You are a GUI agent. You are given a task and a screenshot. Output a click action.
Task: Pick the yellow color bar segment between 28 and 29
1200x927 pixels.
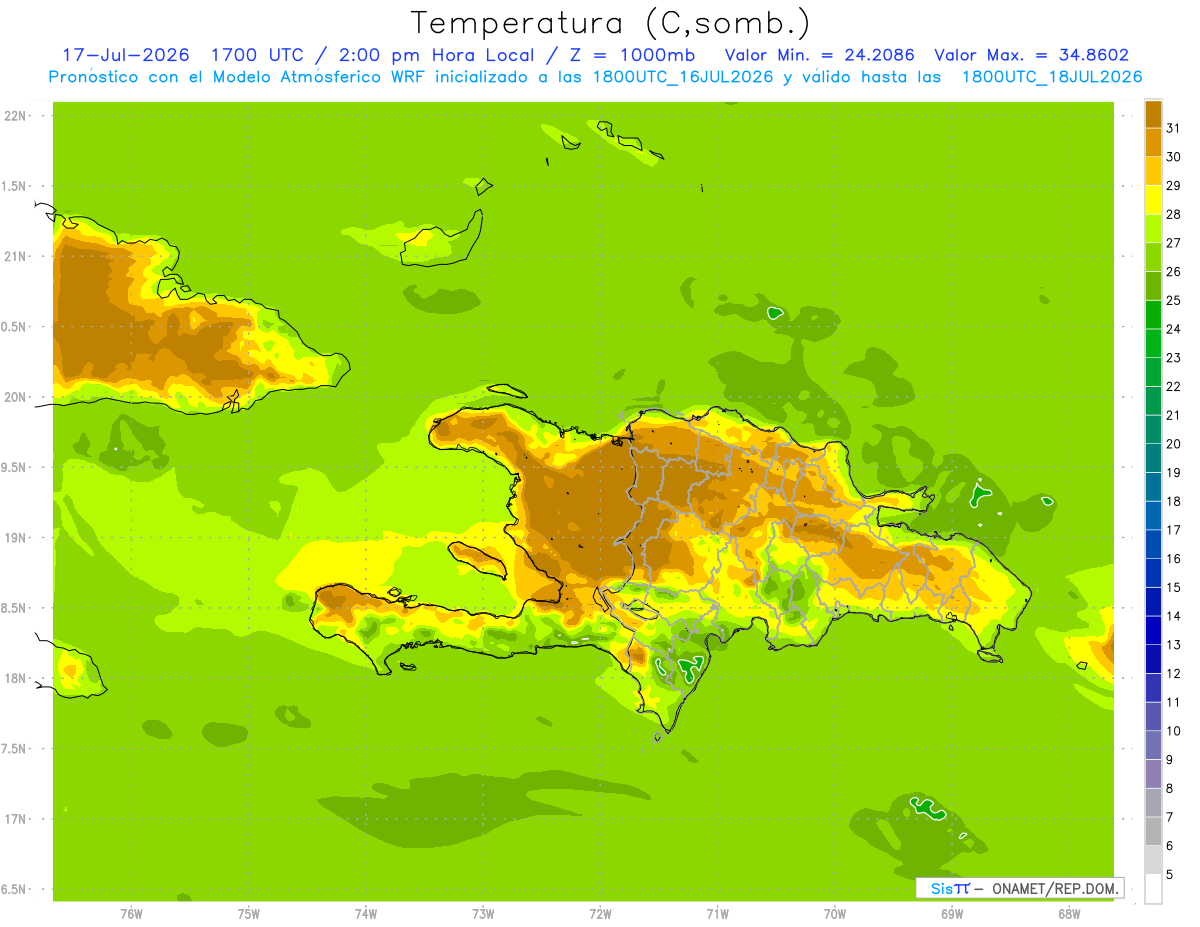point(1153,200)
